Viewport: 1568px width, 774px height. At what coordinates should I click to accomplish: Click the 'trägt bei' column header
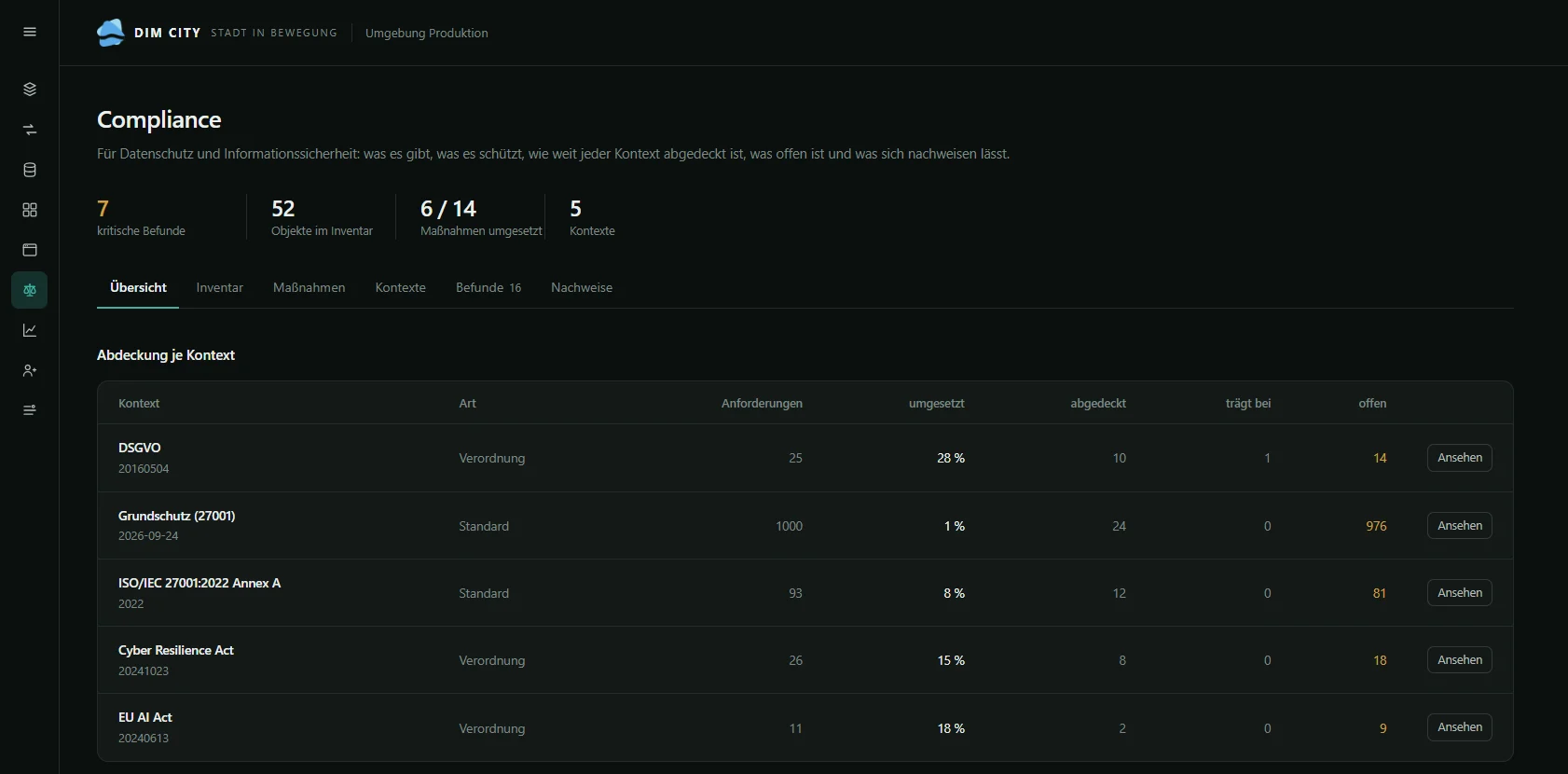tap(1248, 404)
